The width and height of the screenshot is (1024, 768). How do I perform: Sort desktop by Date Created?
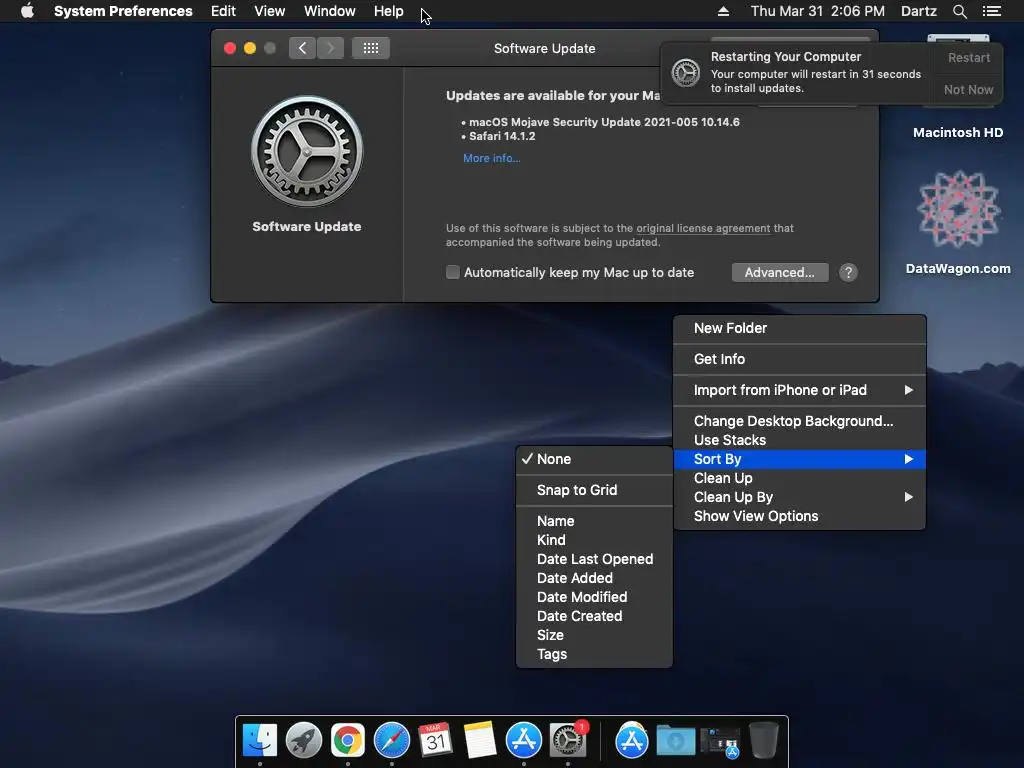594,616
